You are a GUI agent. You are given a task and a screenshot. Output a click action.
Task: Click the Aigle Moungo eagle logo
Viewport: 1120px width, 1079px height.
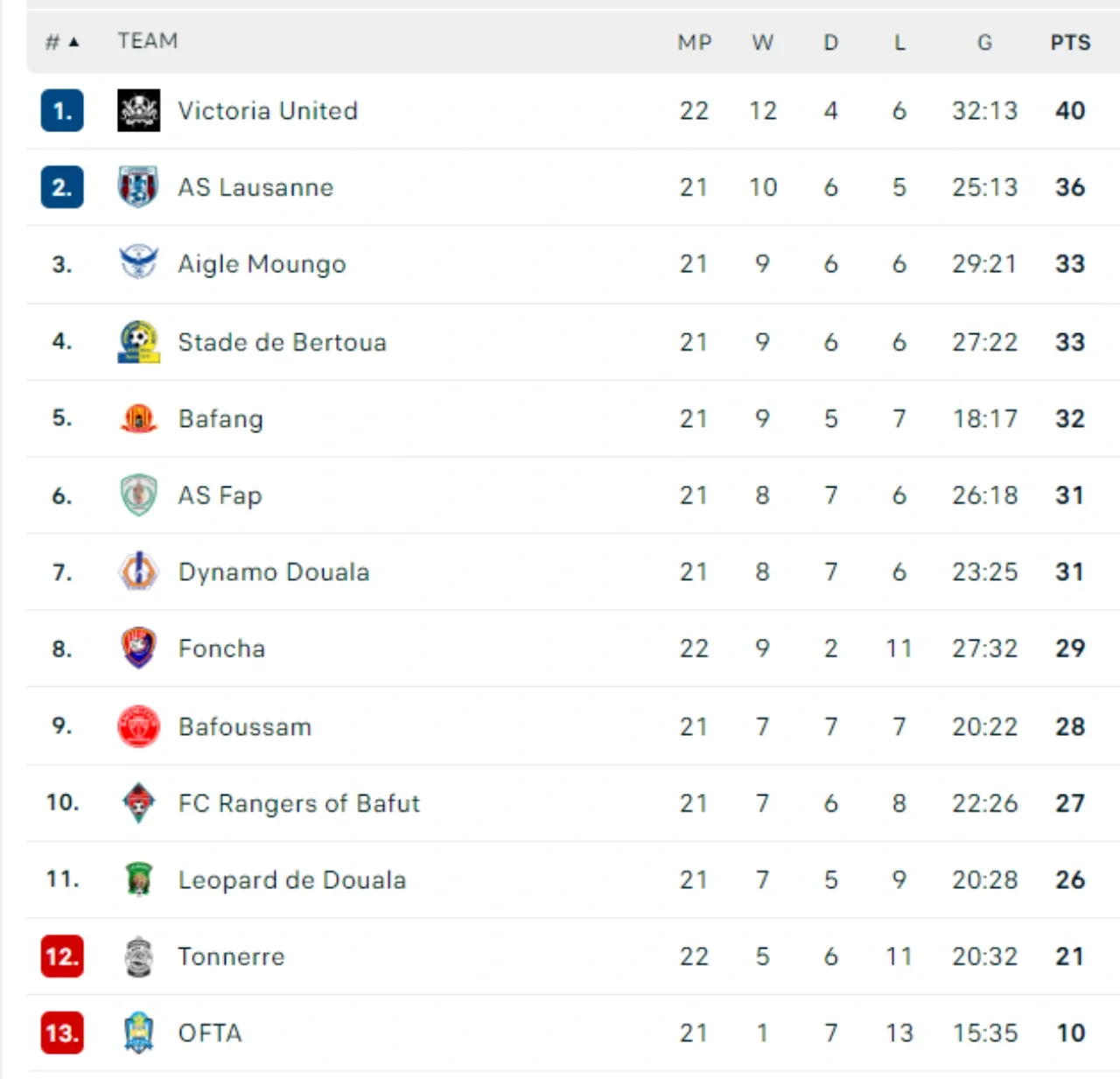coord(138,263)
